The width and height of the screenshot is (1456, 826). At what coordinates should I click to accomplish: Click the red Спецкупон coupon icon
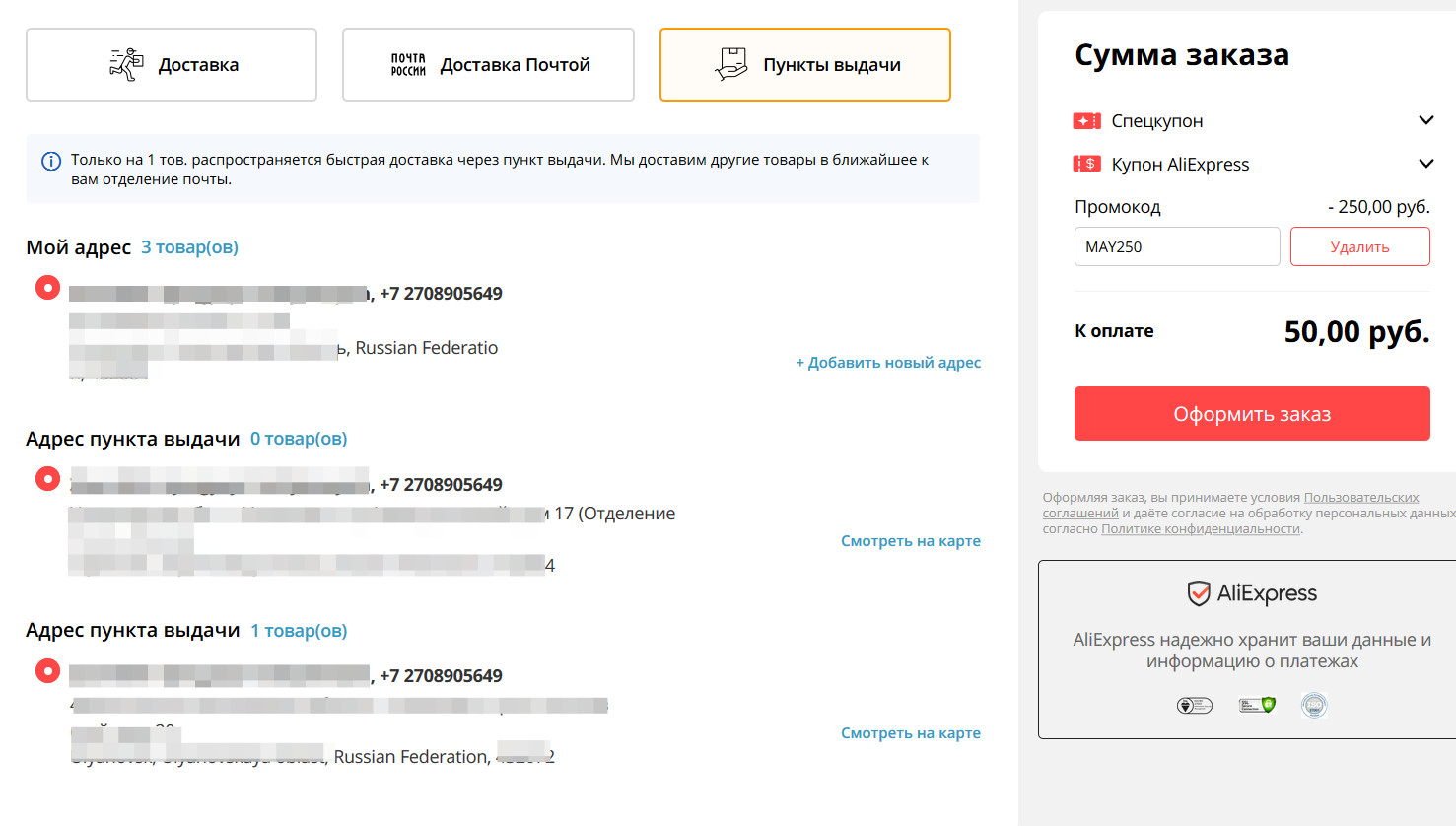click(1087, 120)
